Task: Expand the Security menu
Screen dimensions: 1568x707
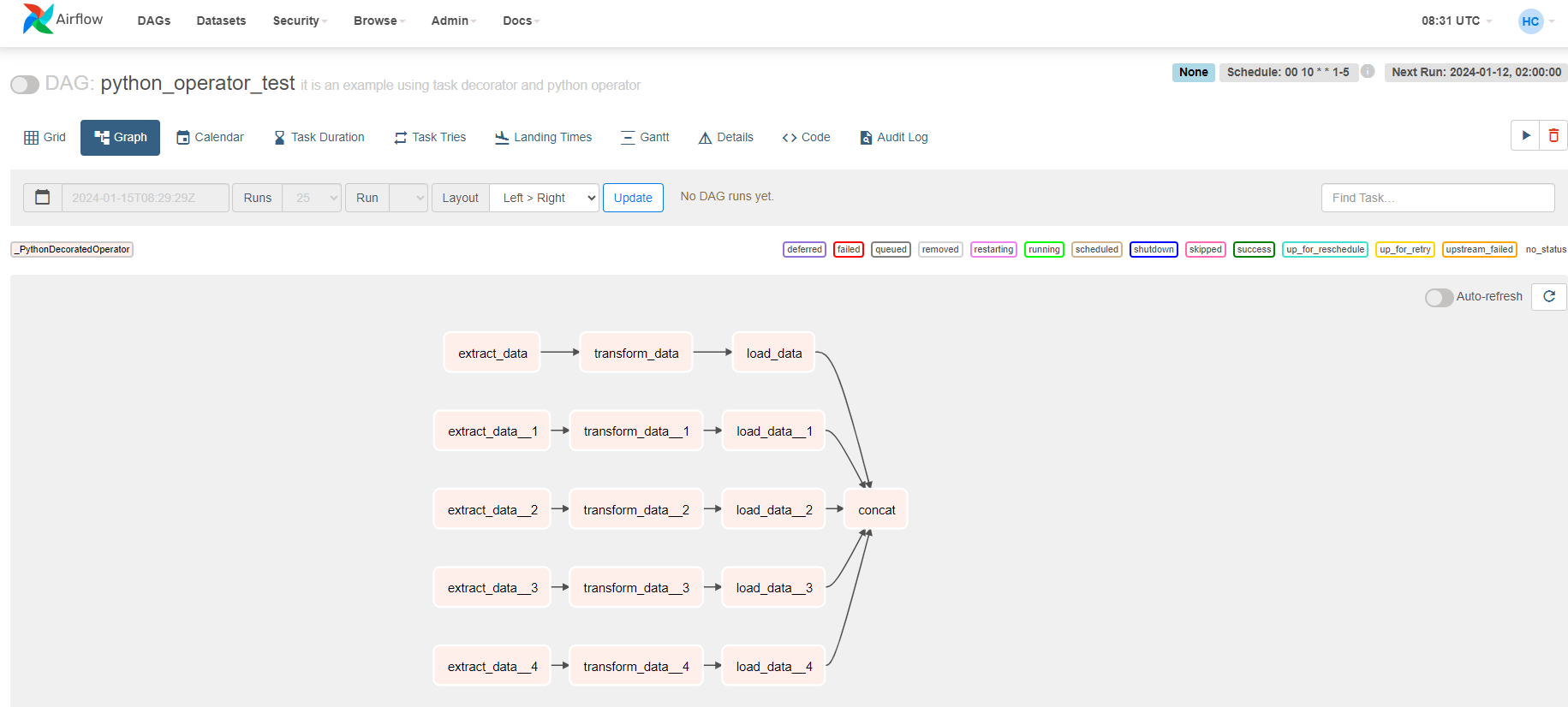Action: tap(300, 21)
